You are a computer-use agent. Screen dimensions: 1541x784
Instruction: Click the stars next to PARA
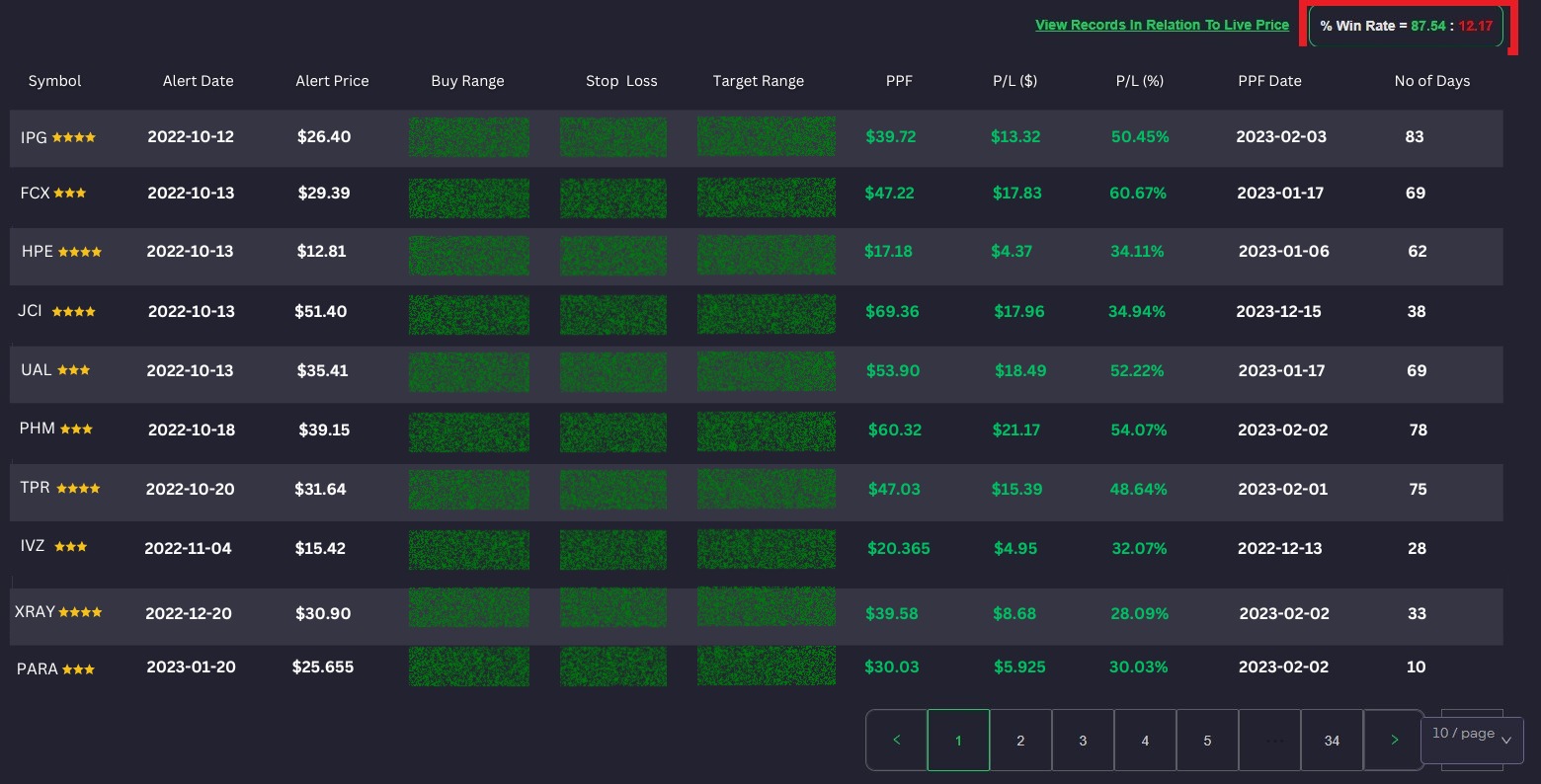[x=78, y=669]
